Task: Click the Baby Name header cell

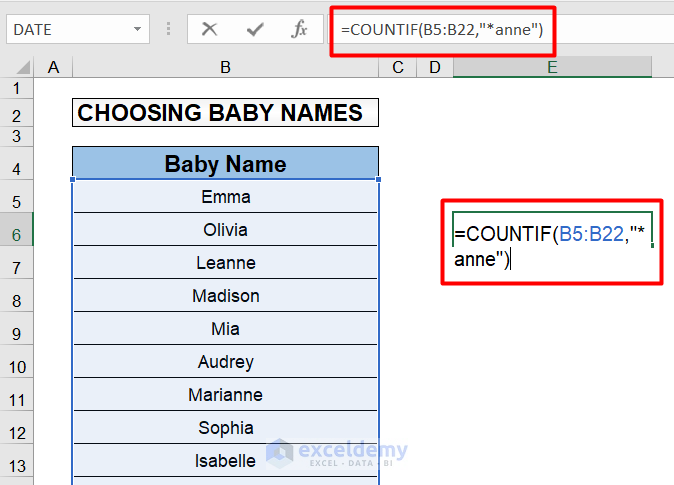Action: coord(225,163)
